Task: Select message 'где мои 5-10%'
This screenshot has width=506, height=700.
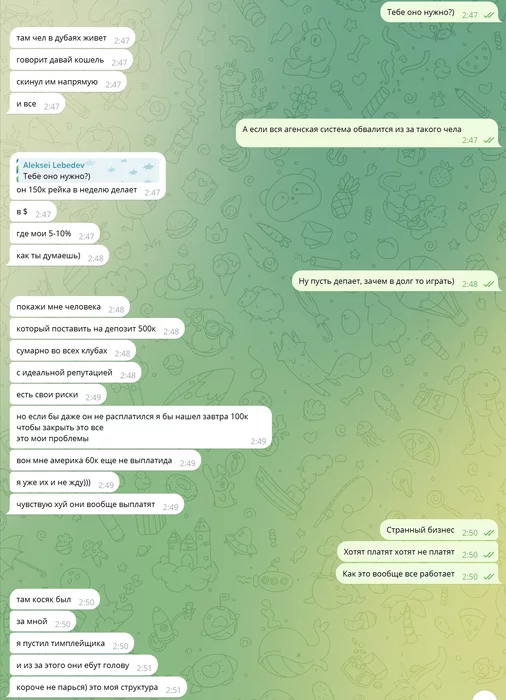Action: [54, 233]
